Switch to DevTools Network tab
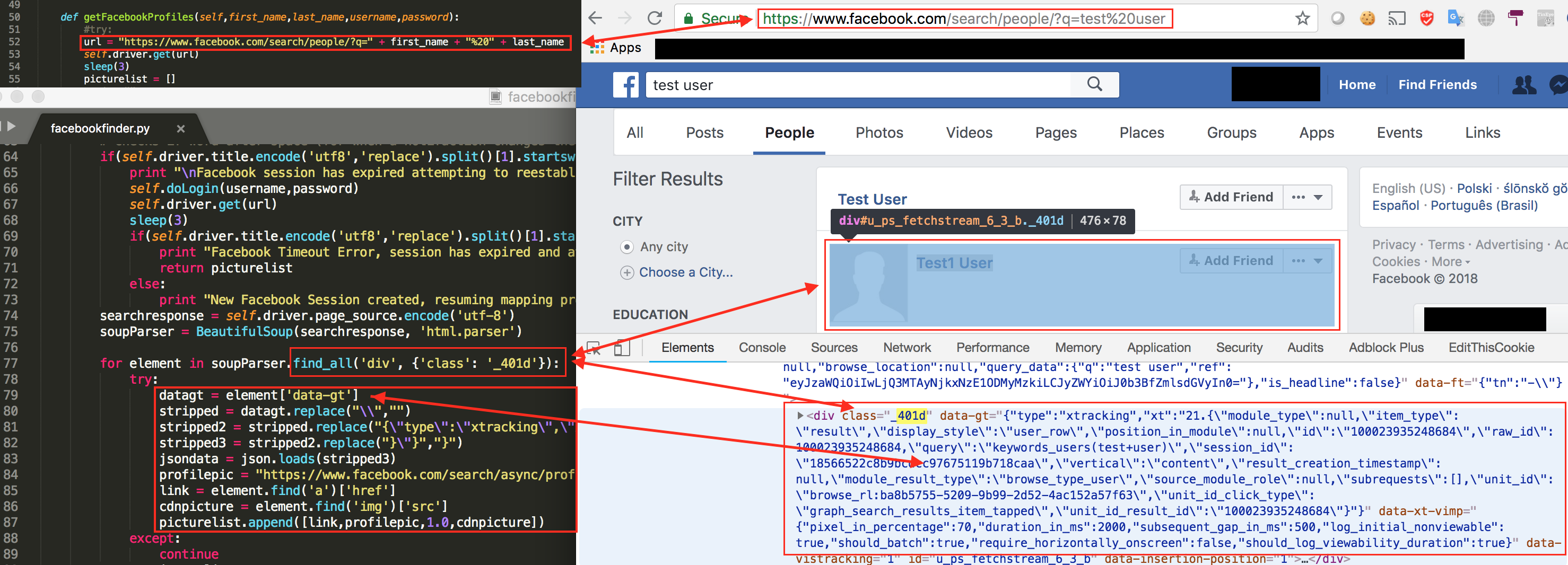The height and width of the screenshot is (565, 1568). coord(907,348)
